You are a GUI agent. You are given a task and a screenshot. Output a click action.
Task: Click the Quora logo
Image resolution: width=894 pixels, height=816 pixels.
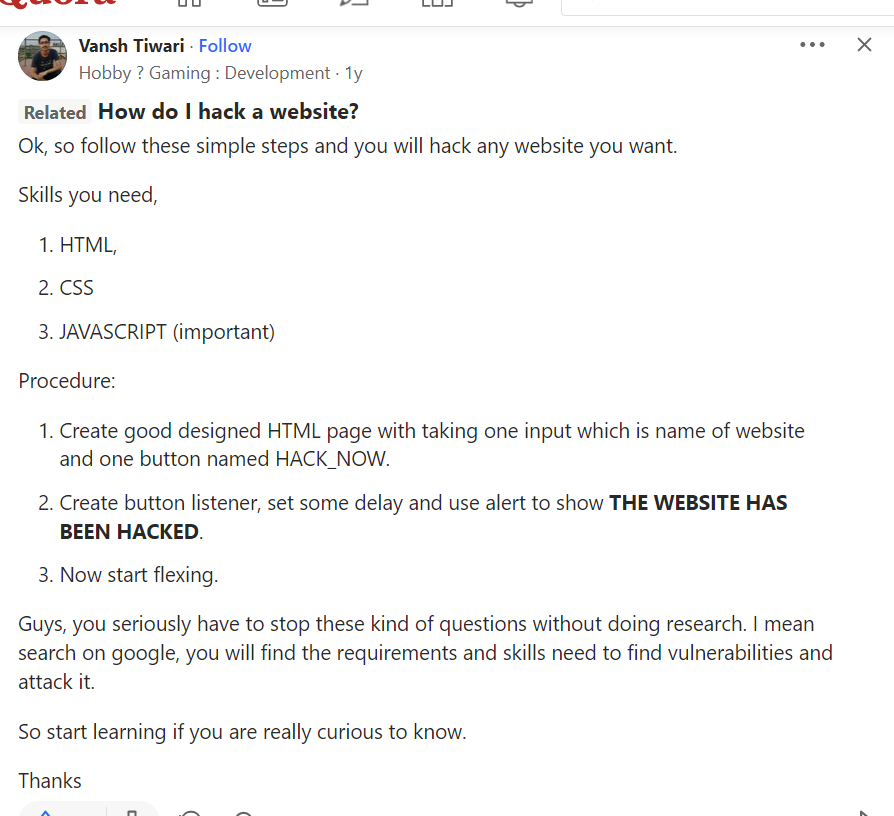58,5
